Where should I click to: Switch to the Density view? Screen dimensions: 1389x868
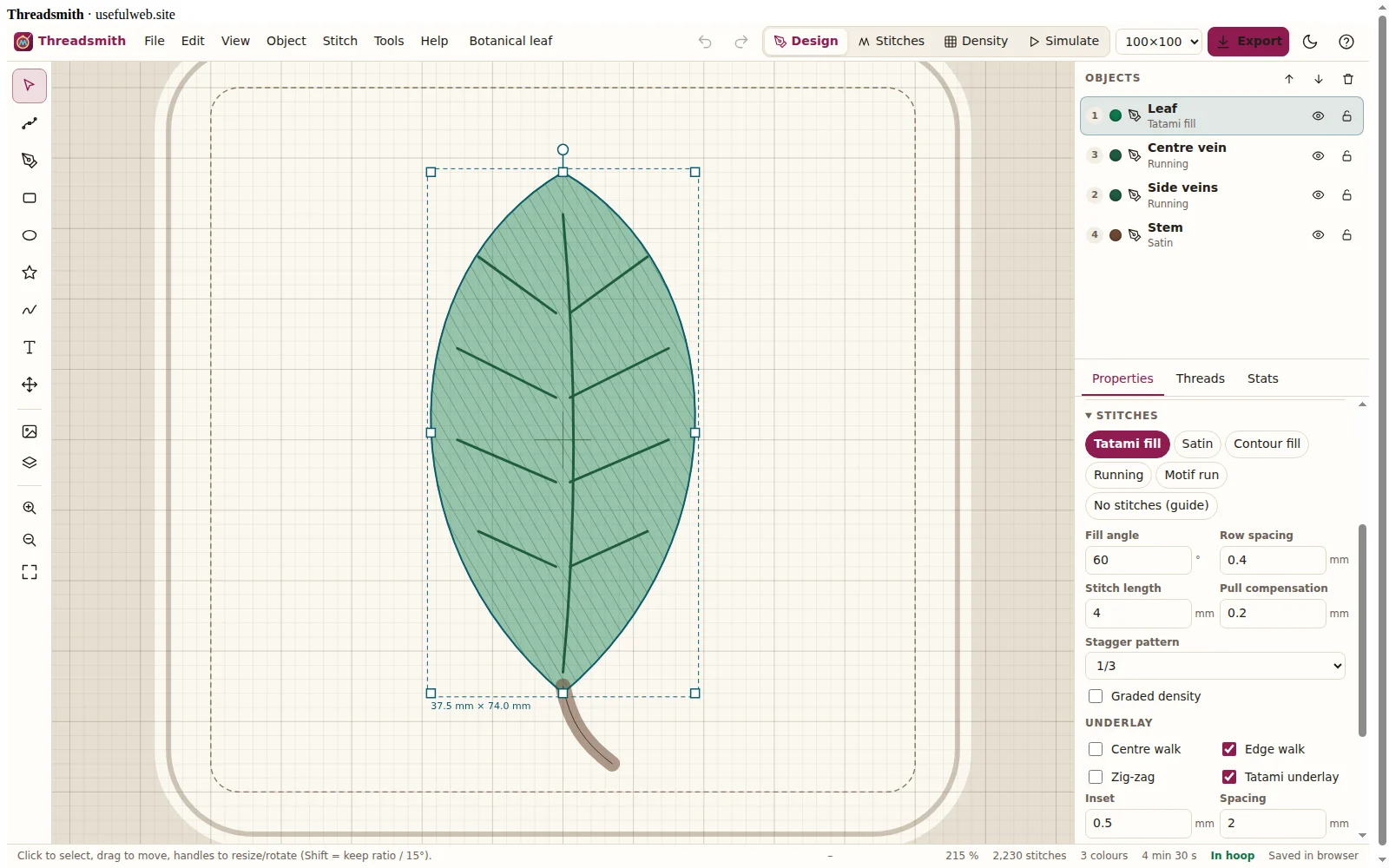coord(977,41)
